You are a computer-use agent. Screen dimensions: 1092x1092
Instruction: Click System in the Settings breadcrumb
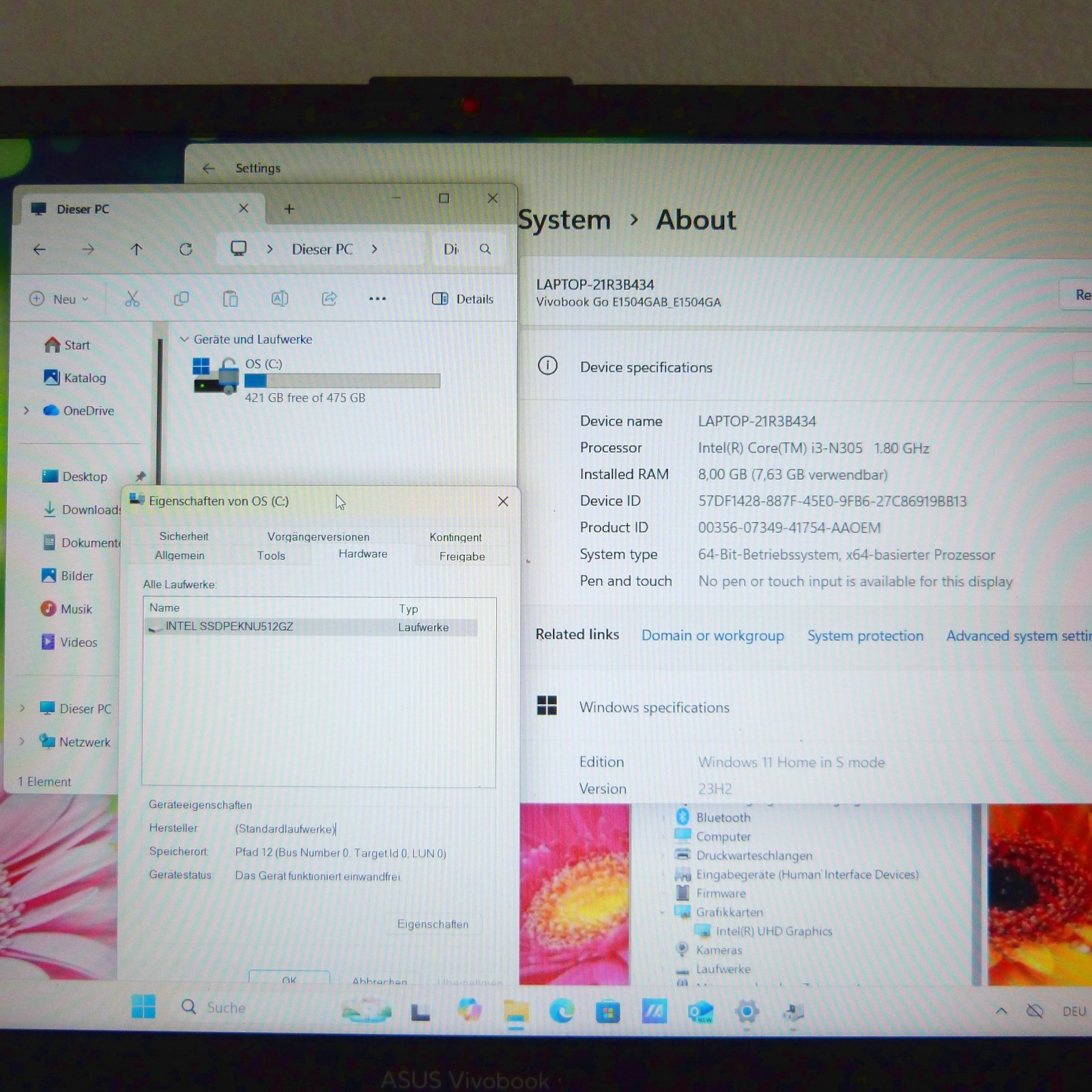click(564, 220)
